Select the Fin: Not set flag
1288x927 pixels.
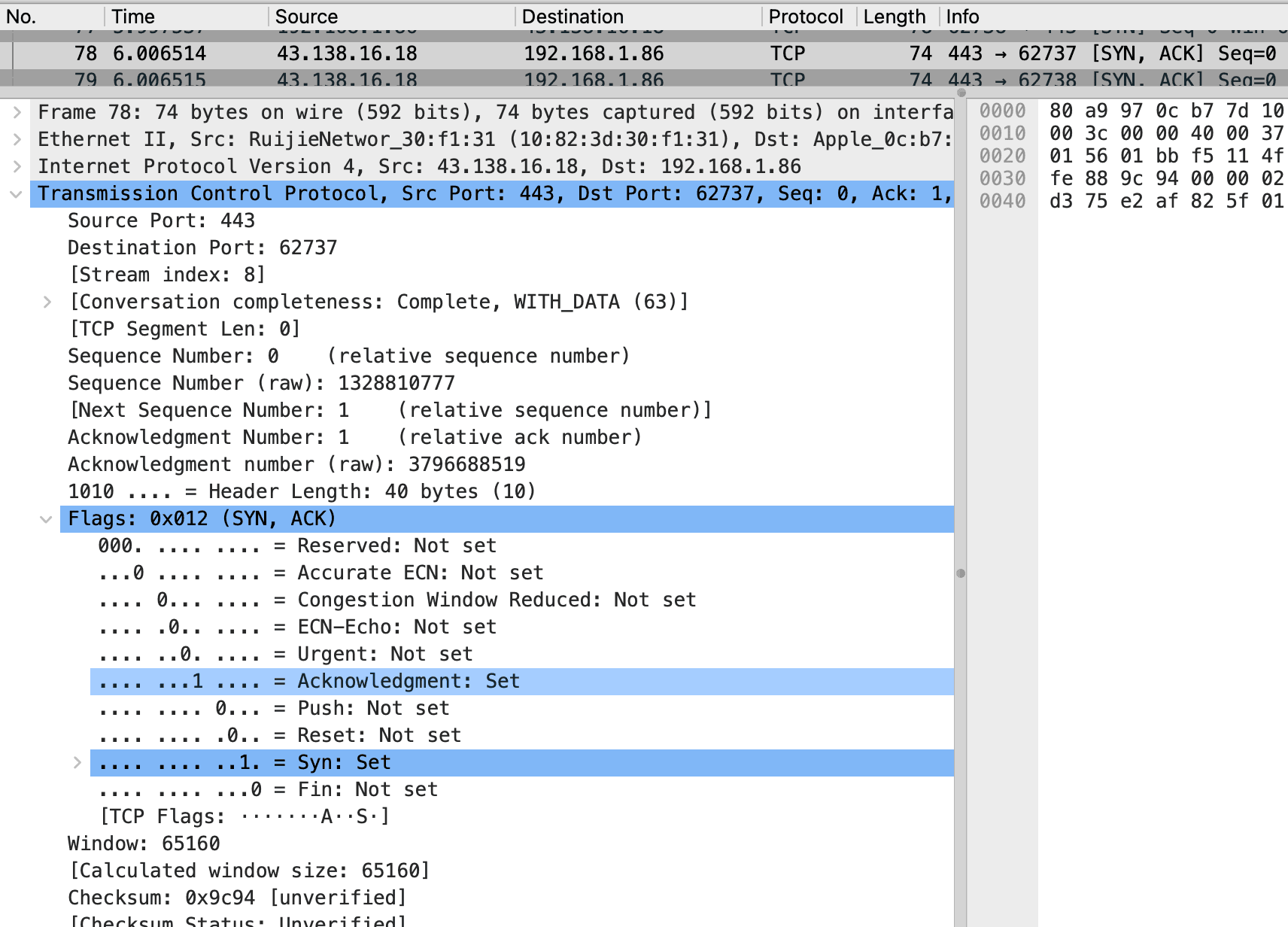click(268, 789)
